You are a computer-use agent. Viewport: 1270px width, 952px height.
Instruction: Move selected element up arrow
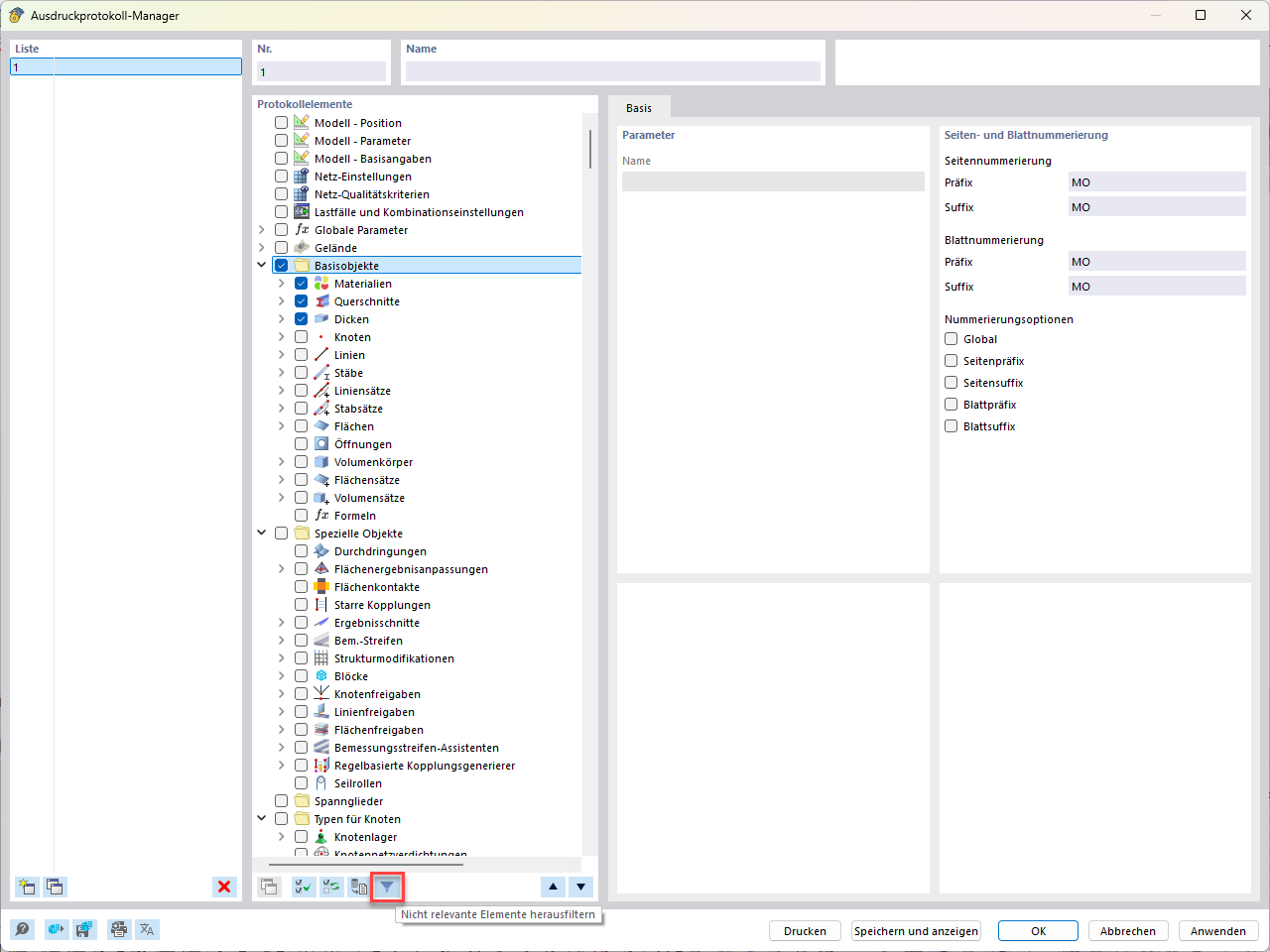pyautogui.click(x=554, y=887)
